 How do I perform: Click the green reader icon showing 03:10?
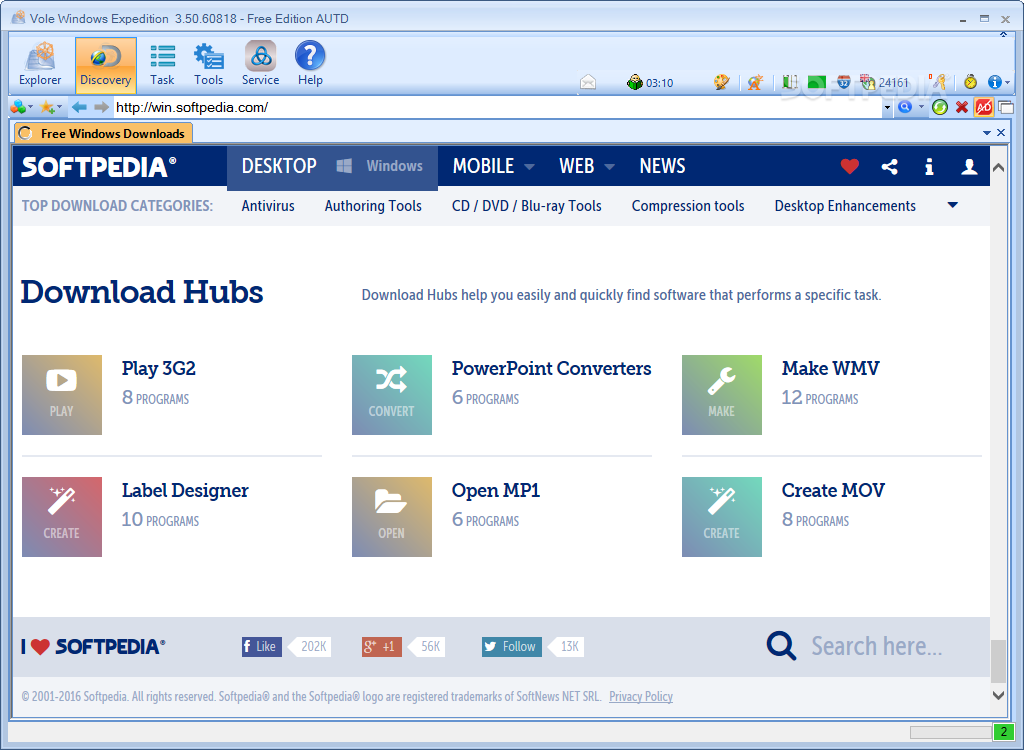pos(649,82)
